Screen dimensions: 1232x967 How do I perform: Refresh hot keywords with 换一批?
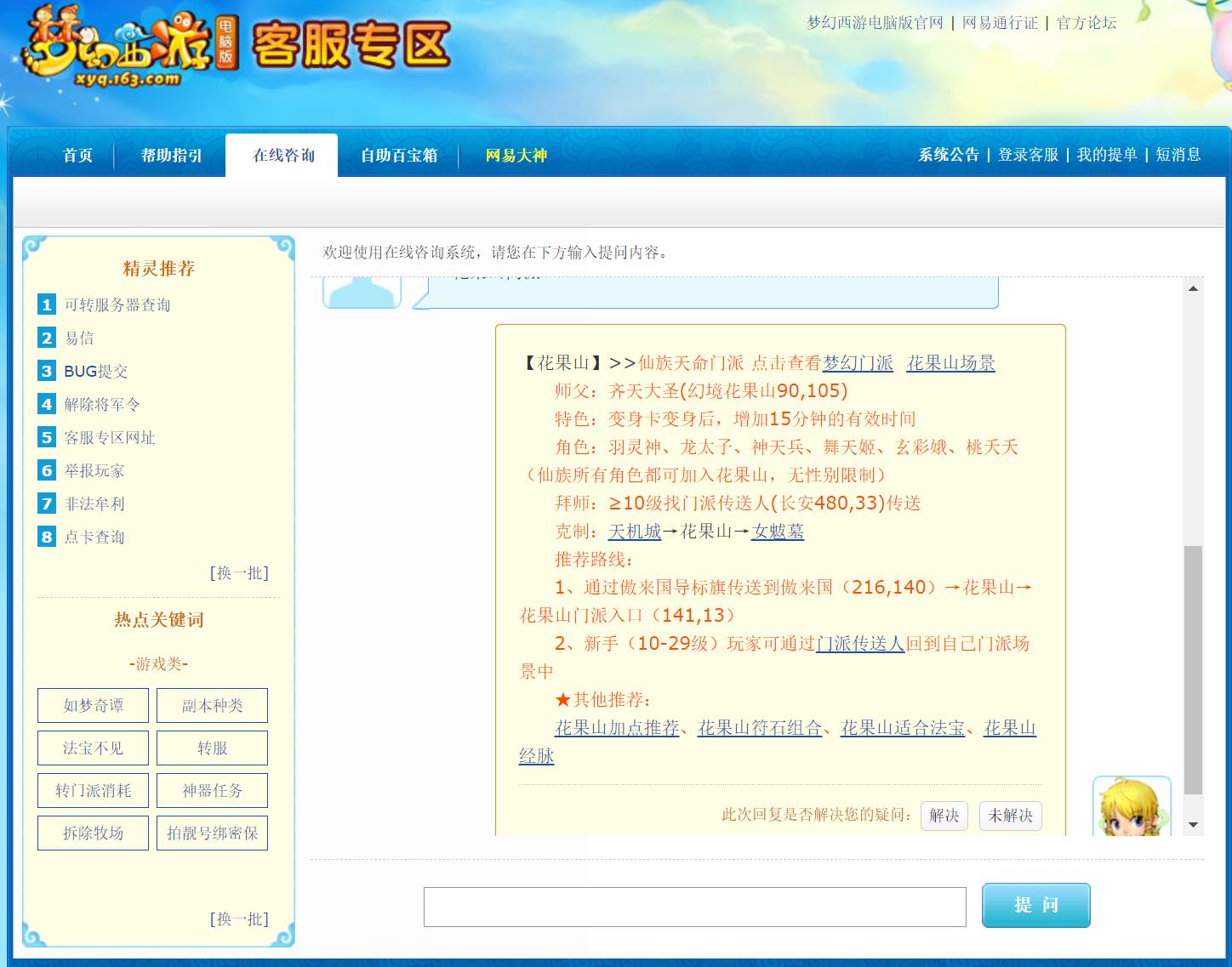coord(238,919)
